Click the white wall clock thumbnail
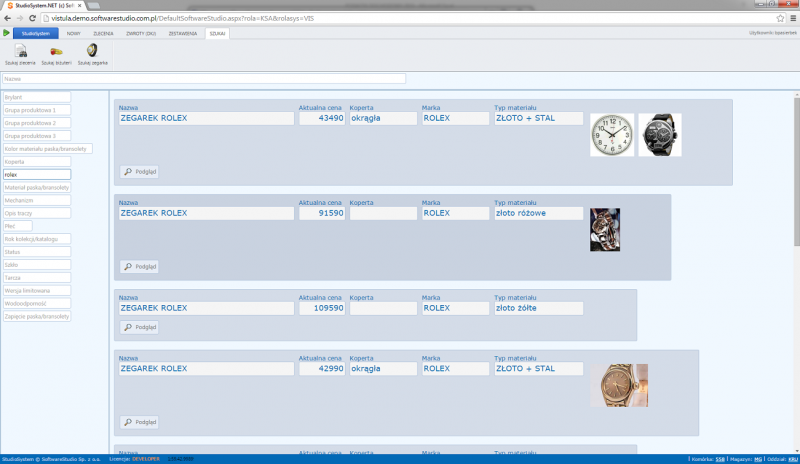Screen dimensions: 800x464 click(x=610, y=134)
